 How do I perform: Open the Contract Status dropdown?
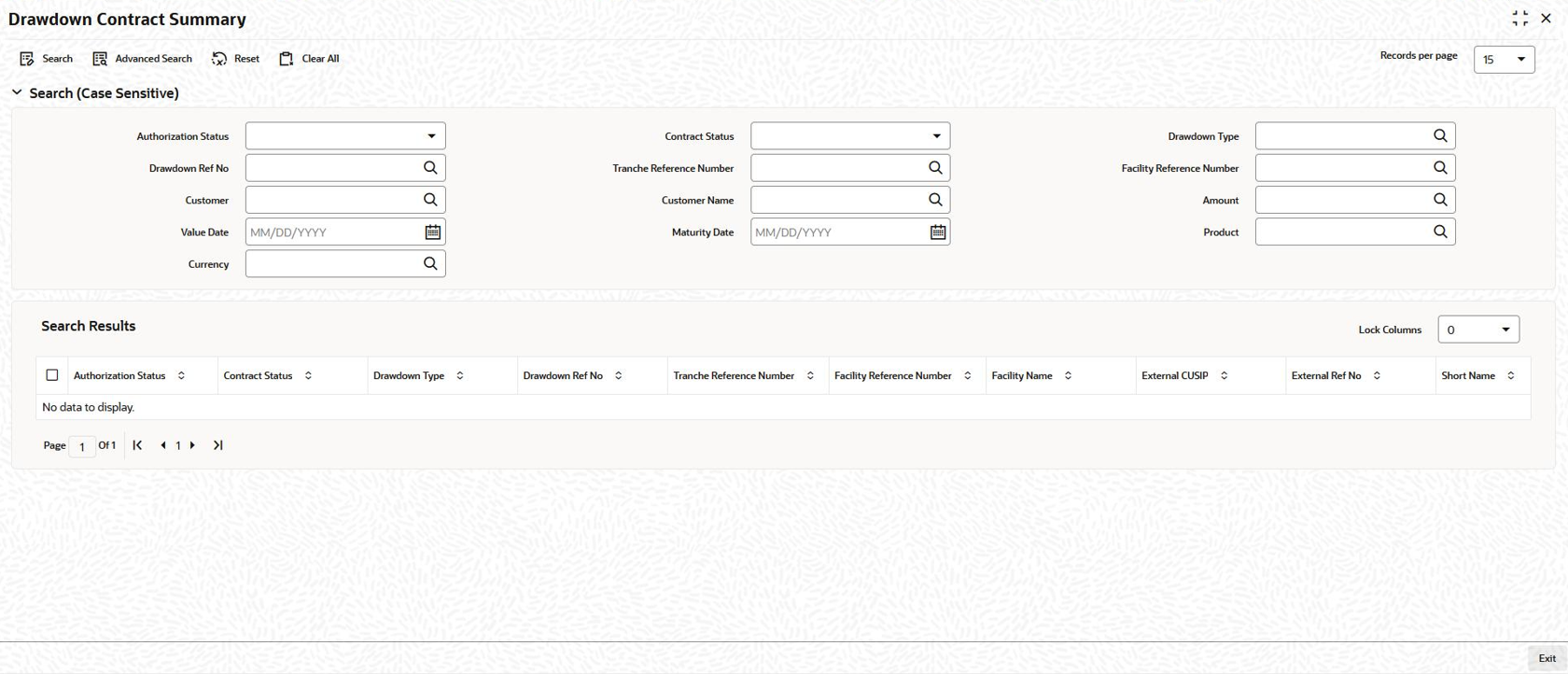click(x=850, y=136)
